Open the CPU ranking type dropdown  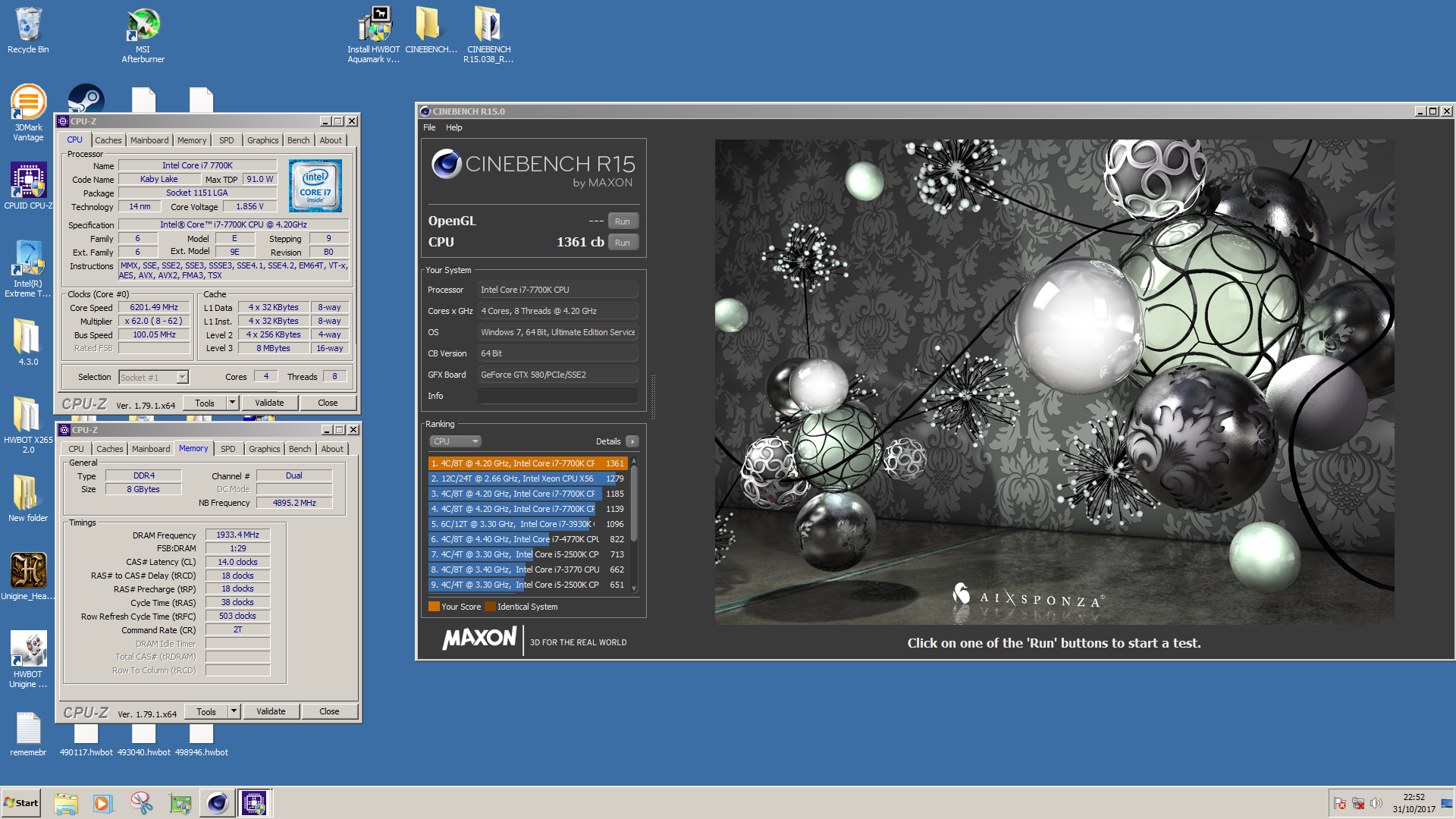pyautogui.click(x=455, y=441)
